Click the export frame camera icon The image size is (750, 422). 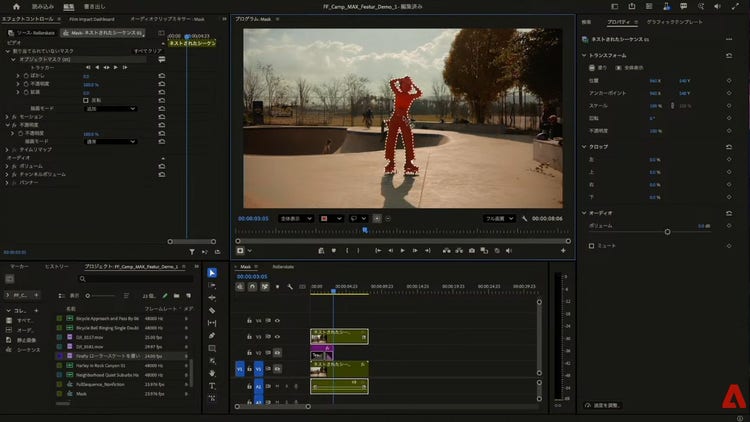471,250
